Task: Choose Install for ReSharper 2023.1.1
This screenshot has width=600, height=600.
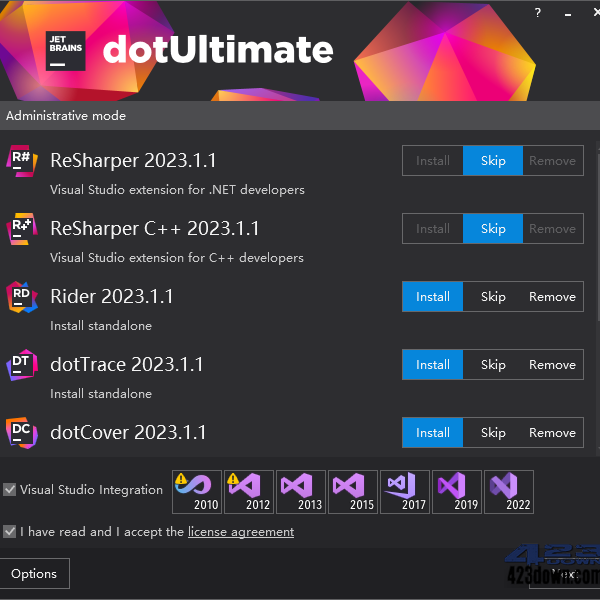Action: point(433,161)
